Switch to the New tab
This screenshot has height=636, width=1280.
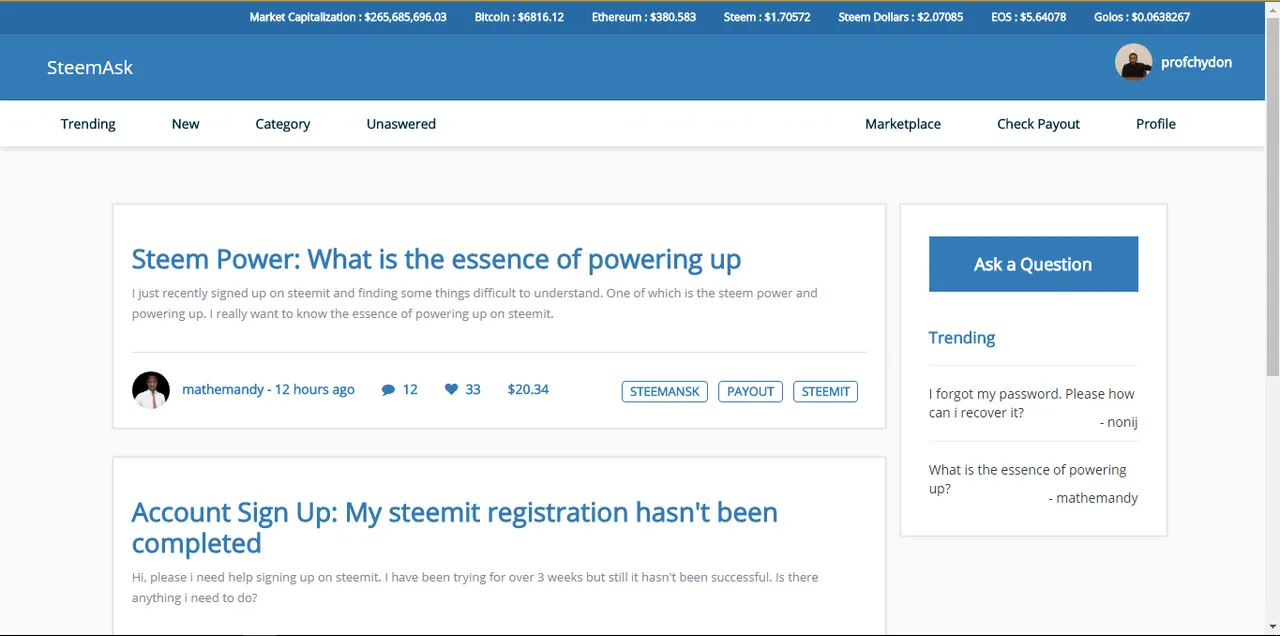click(185, 124)
